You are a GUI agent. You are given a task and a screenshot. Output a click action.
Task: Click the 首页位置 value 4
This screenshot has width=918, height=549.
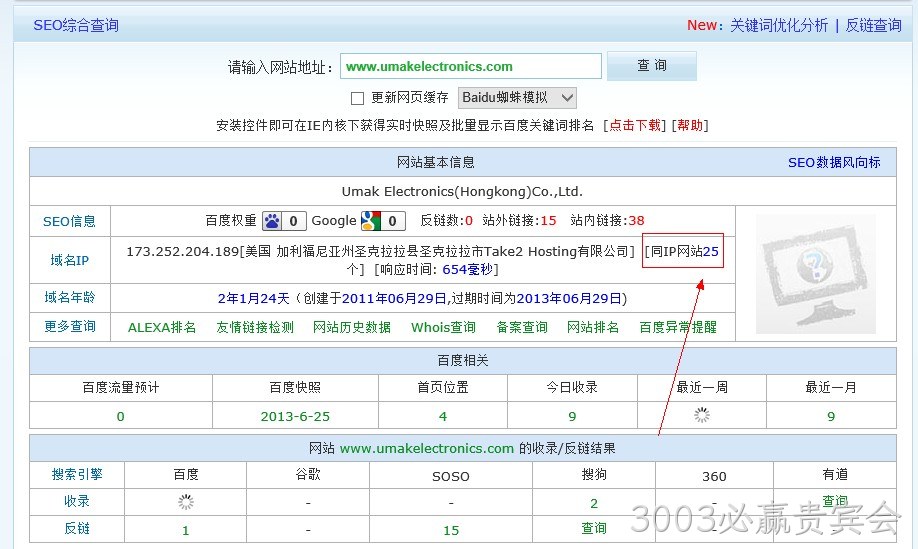(x=443, y=416)
